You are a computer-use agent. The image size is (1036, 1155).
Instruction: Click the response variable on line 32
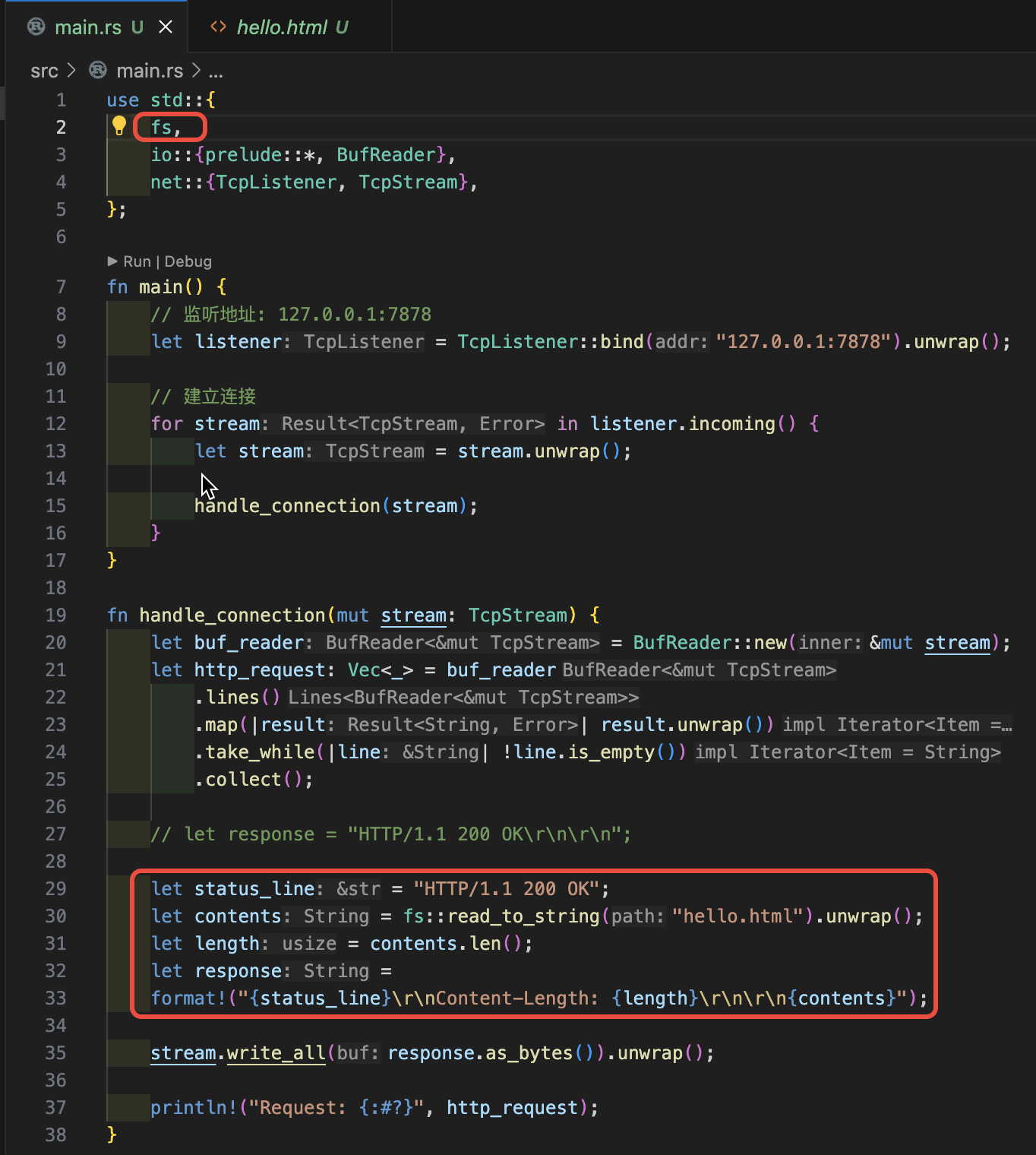point(238,970)
